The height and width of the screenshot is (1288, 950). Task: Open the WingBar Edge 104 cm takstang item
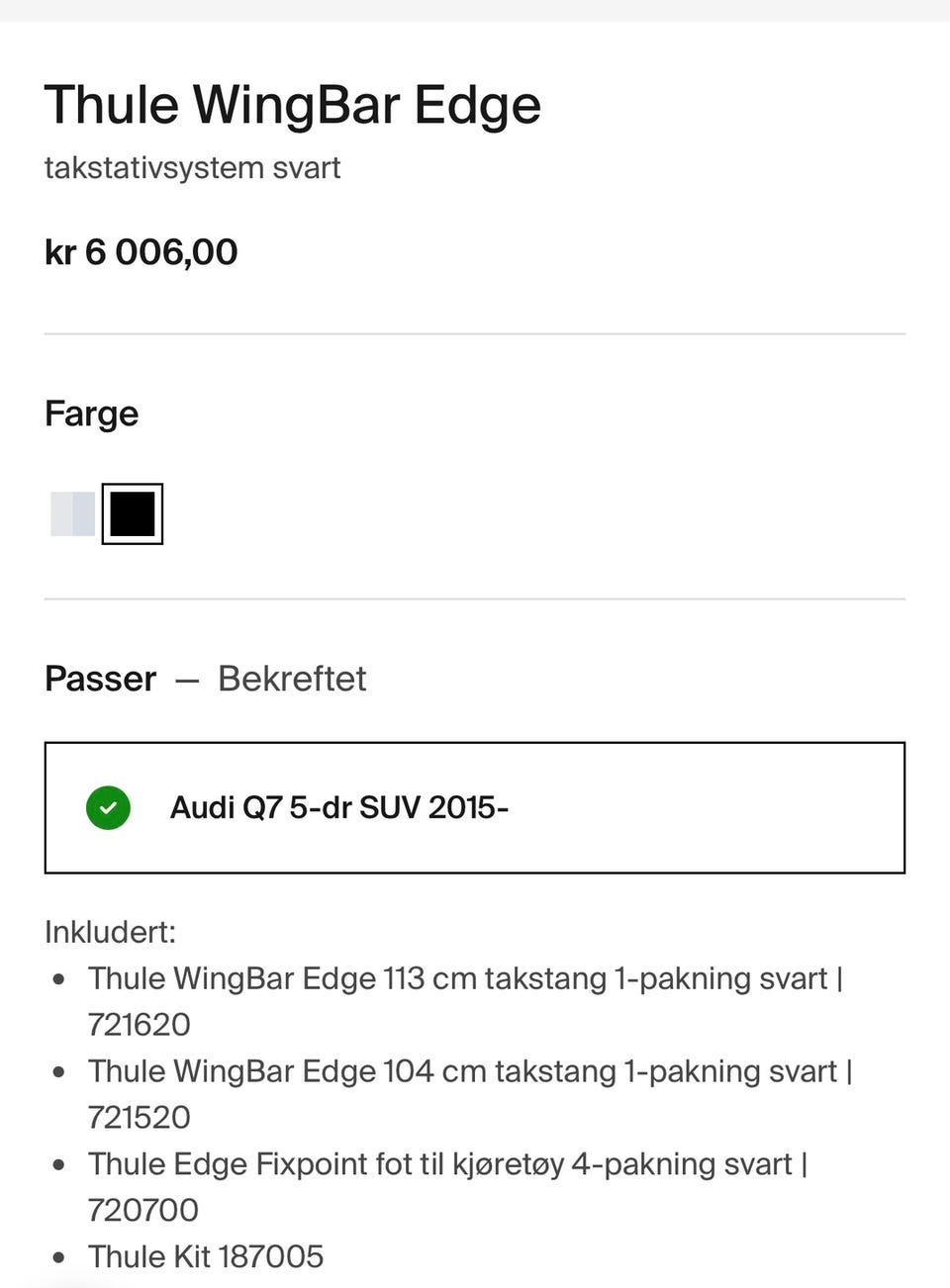pos(462,1071)
